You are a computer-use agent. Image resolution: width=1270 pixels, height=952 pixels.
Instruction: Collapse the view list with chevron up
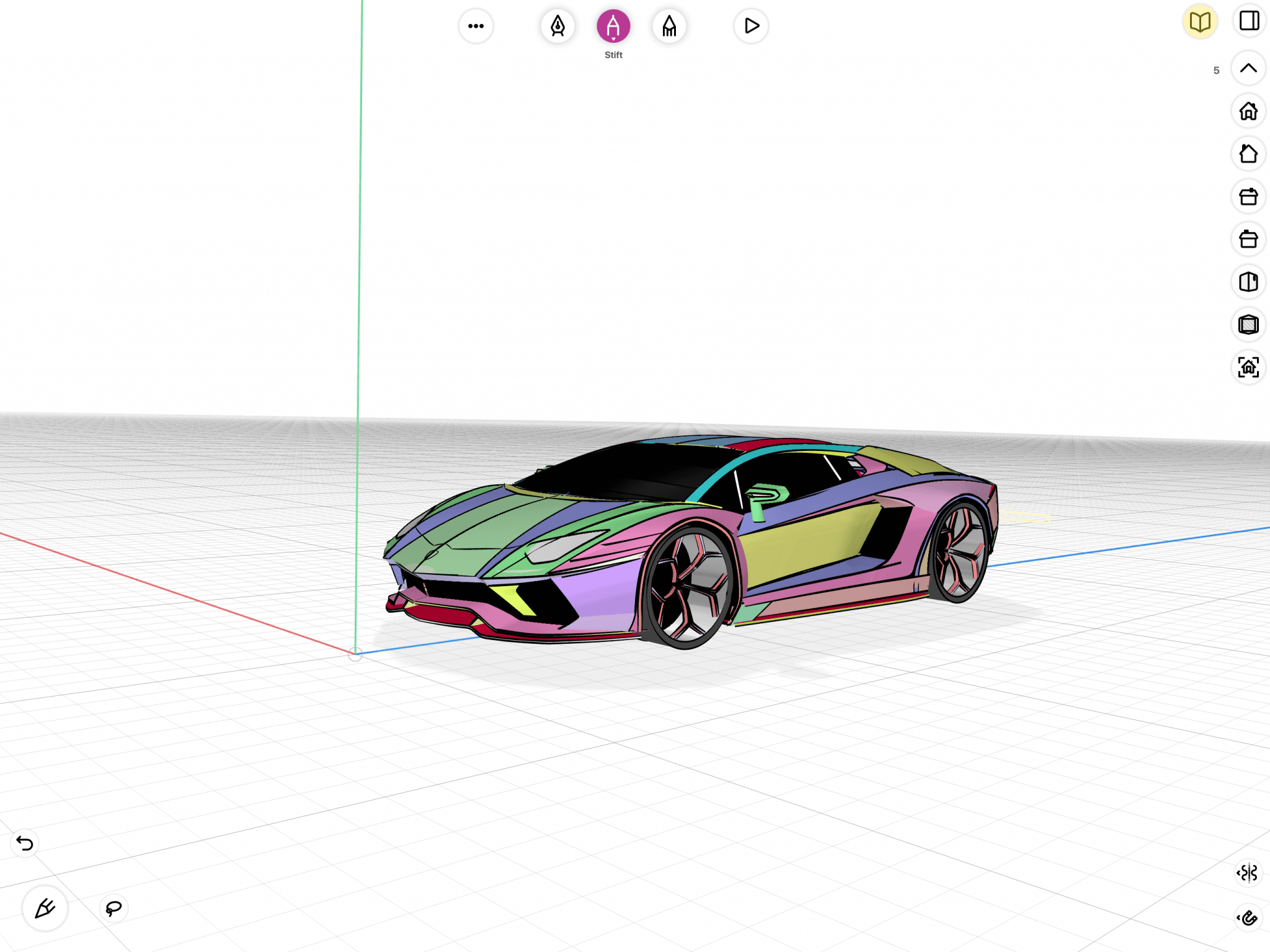pyautogui.click(x=1248, y=68)
